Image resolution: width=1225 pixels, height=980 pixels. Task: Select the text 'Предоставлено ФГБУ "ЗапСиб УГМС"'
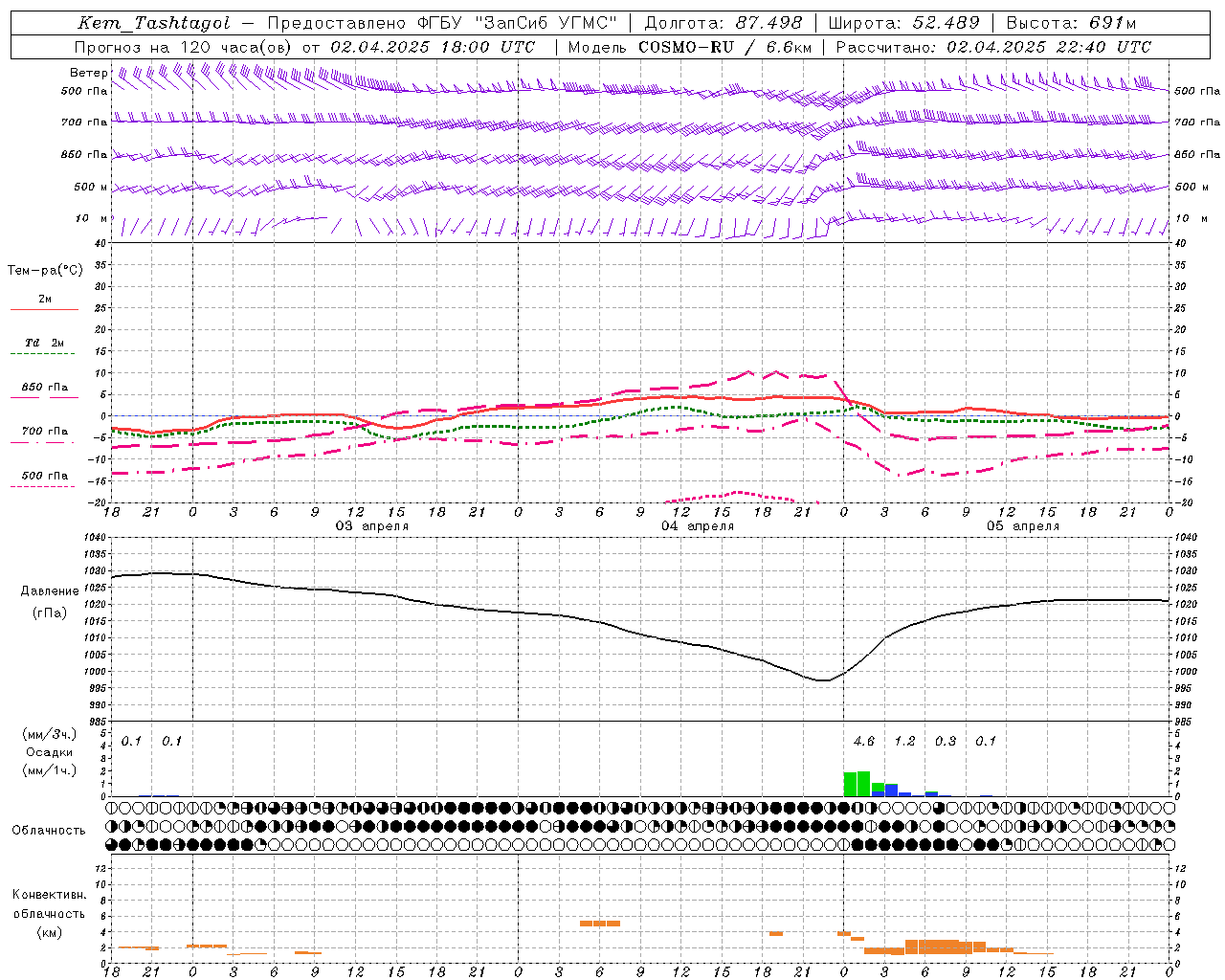pos(443,23)
